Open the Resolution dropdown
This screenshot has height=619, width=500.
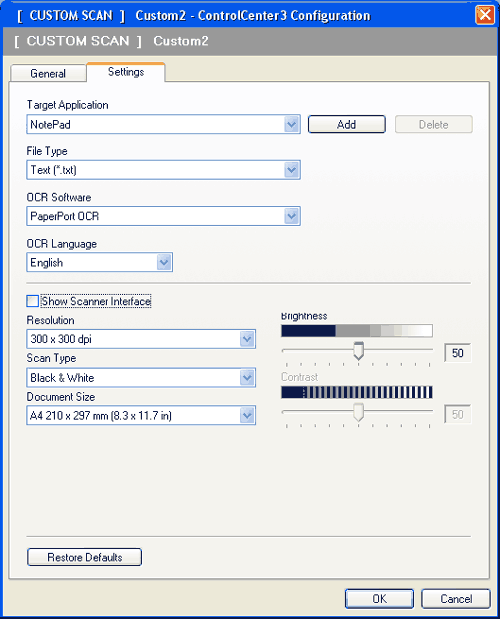(x=247, y=339)
